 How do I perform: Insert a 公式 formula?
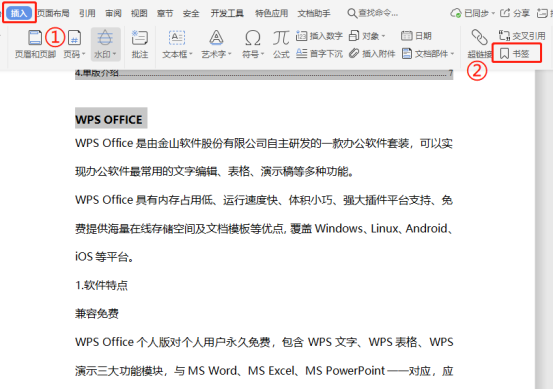(x=281, y=44)
